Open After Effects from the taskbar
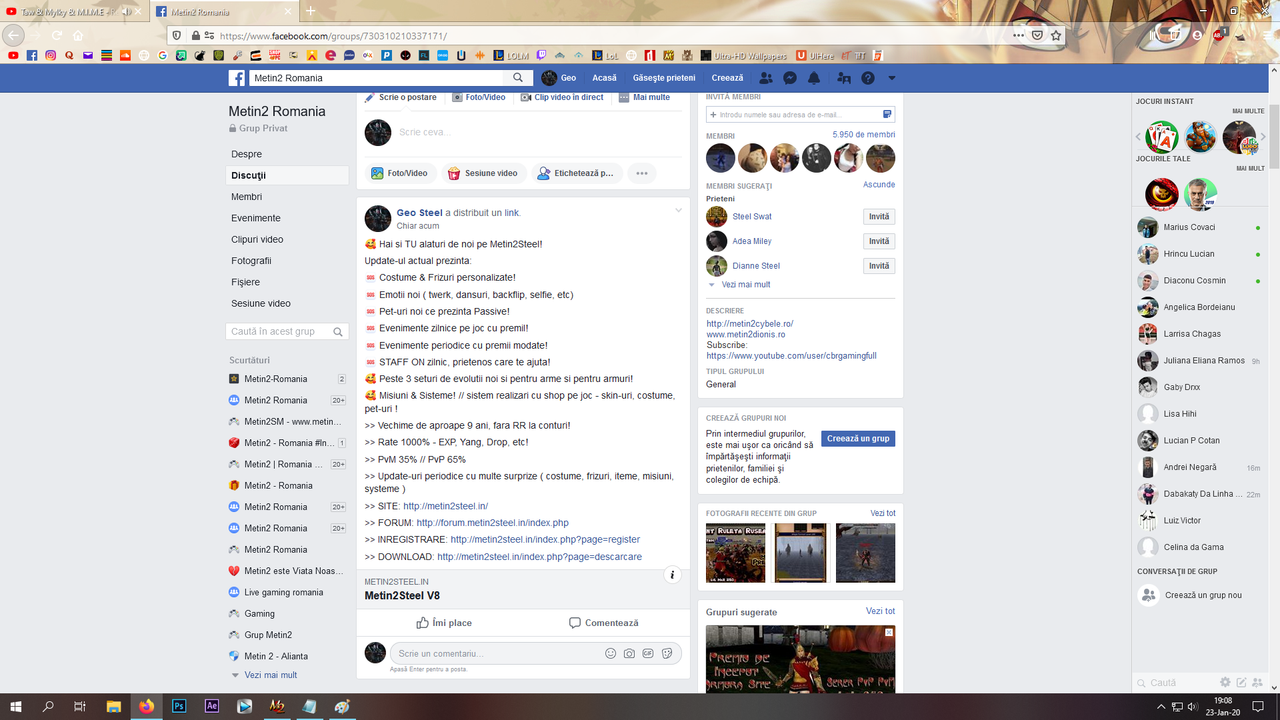The image size is (1280, 720). pos(212,706)
